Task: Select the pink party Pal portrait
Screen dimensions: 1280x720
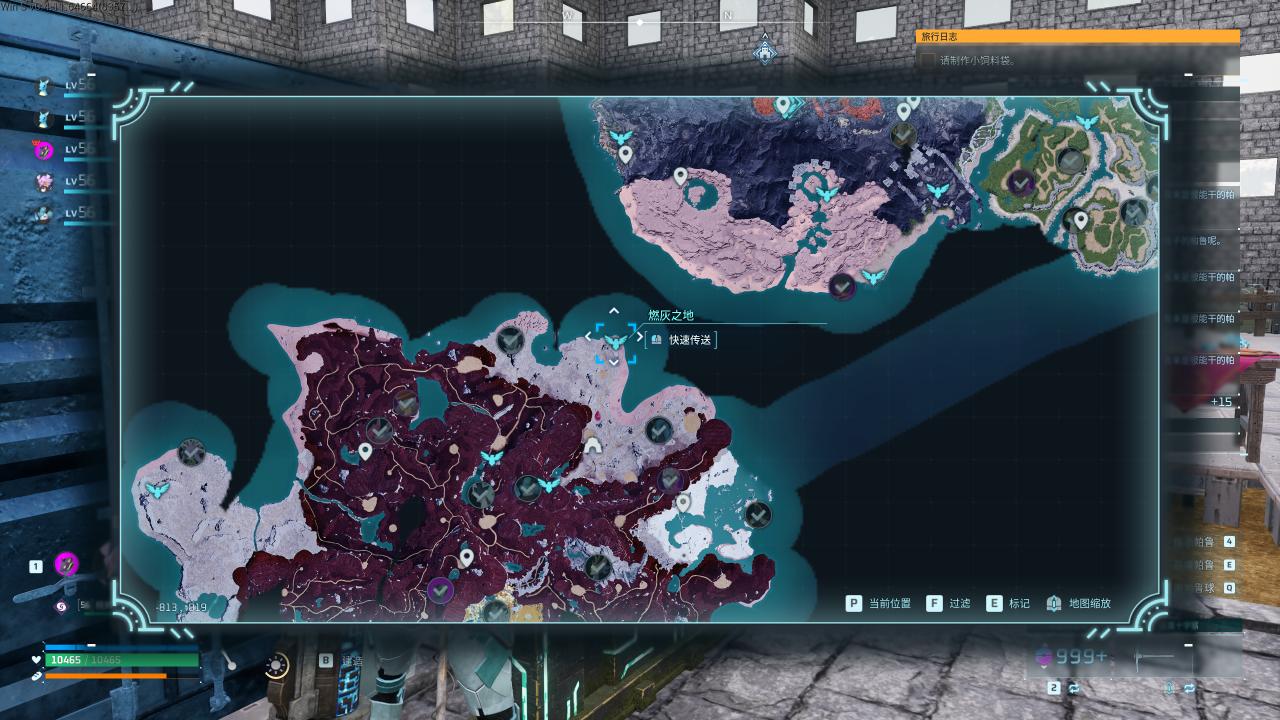Action: pos(44,182)
